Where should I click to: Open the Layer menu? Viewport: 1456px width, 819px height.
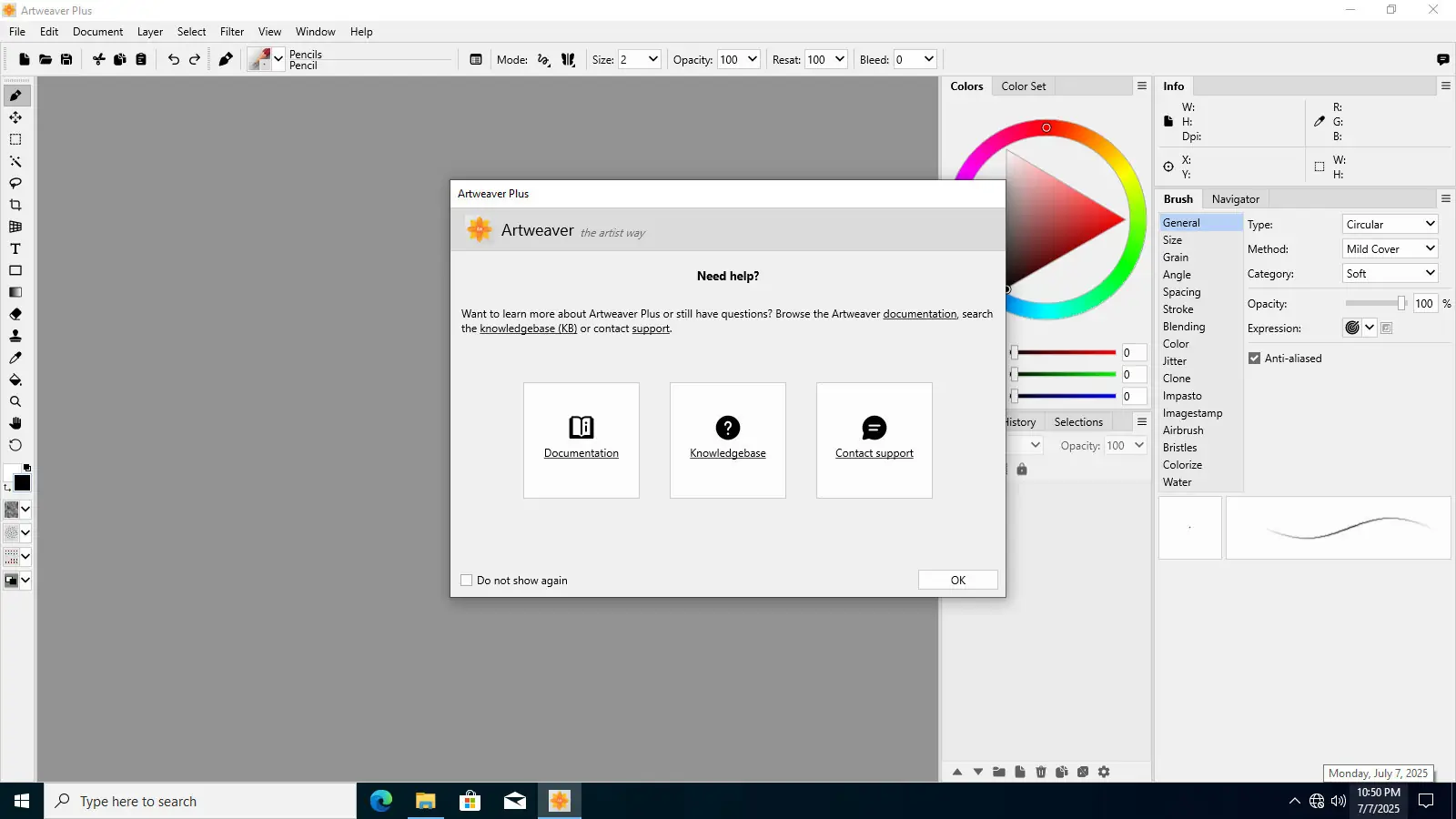(x=150, y=32)
